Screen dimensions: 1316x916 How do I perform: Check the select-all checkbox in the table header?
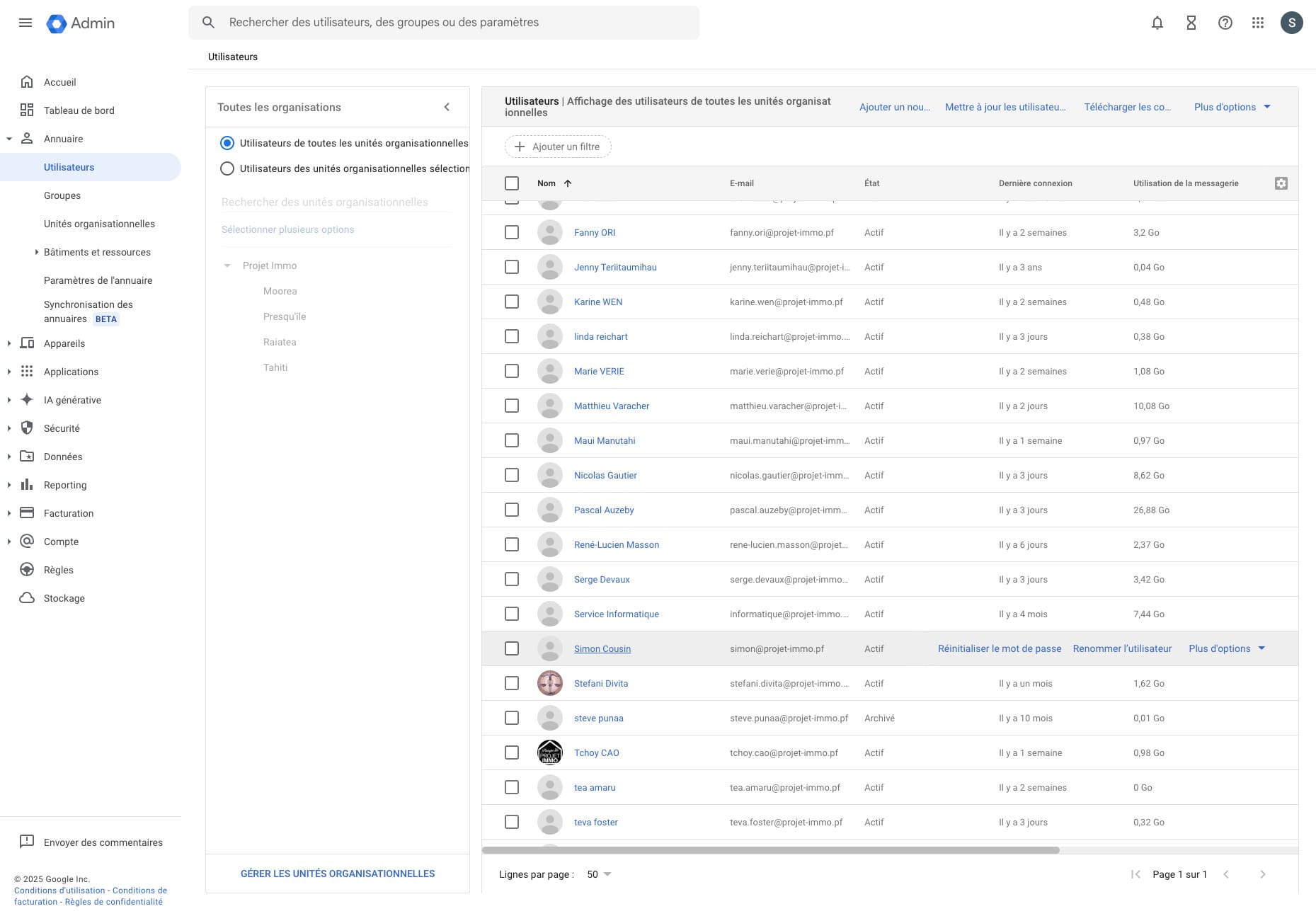(x=512, y=183)
